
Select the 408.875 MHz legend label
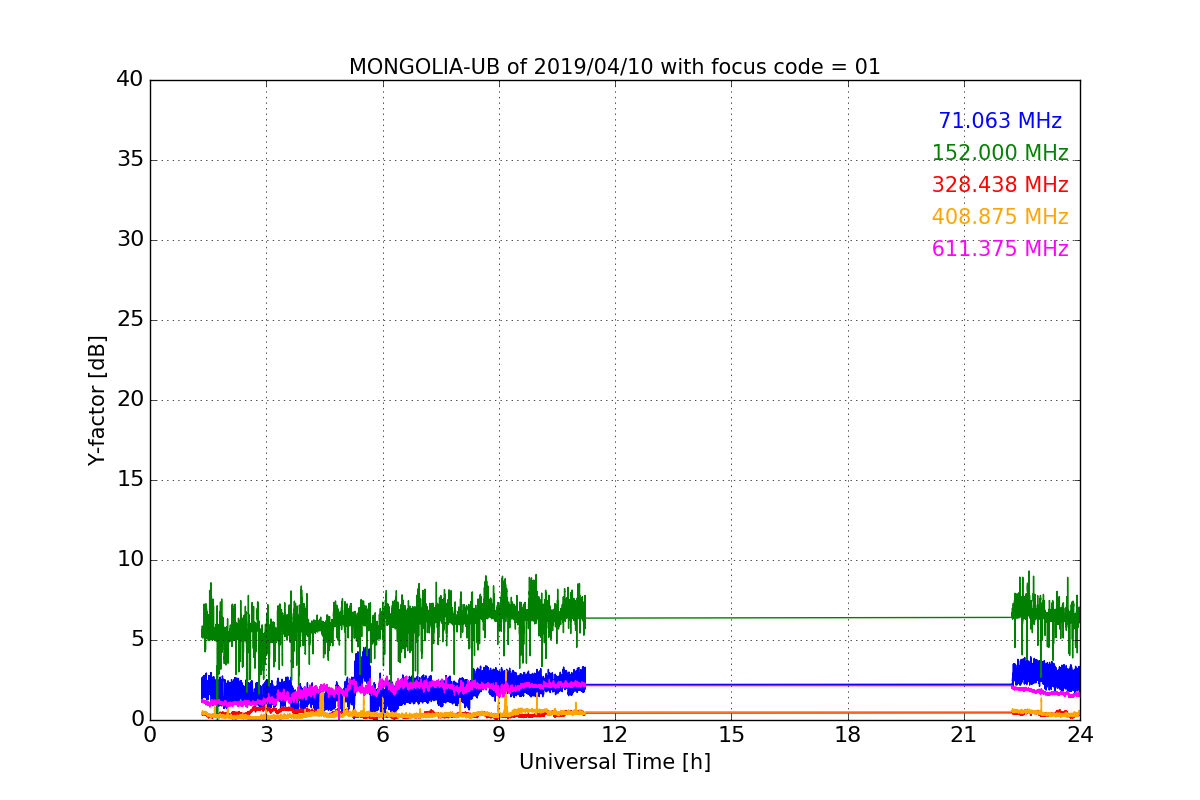1000,217
